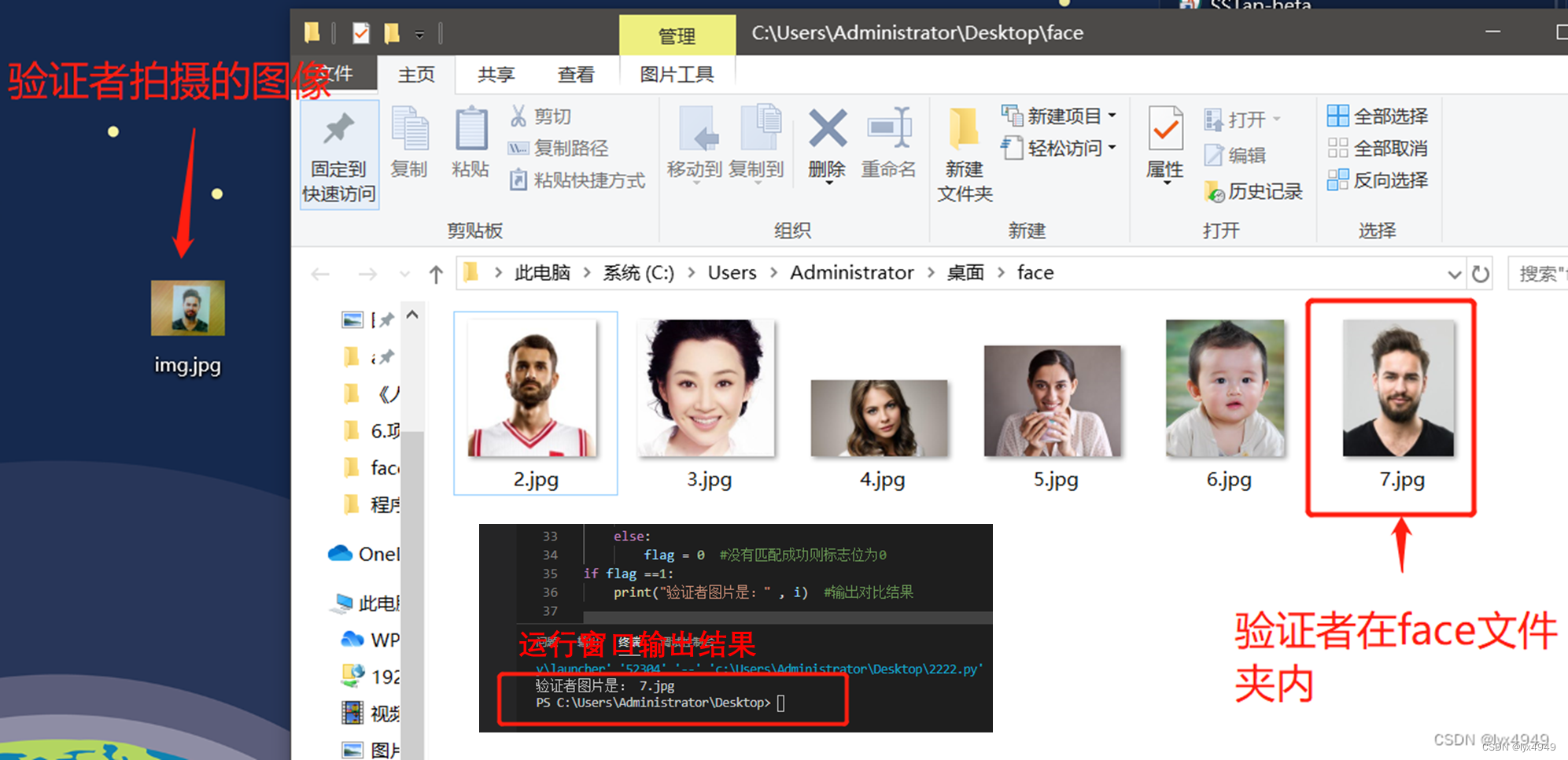Screen dimensions: 1568x760
Task: Select the 程序 folder in navigation pane
Action: (370, 504)
